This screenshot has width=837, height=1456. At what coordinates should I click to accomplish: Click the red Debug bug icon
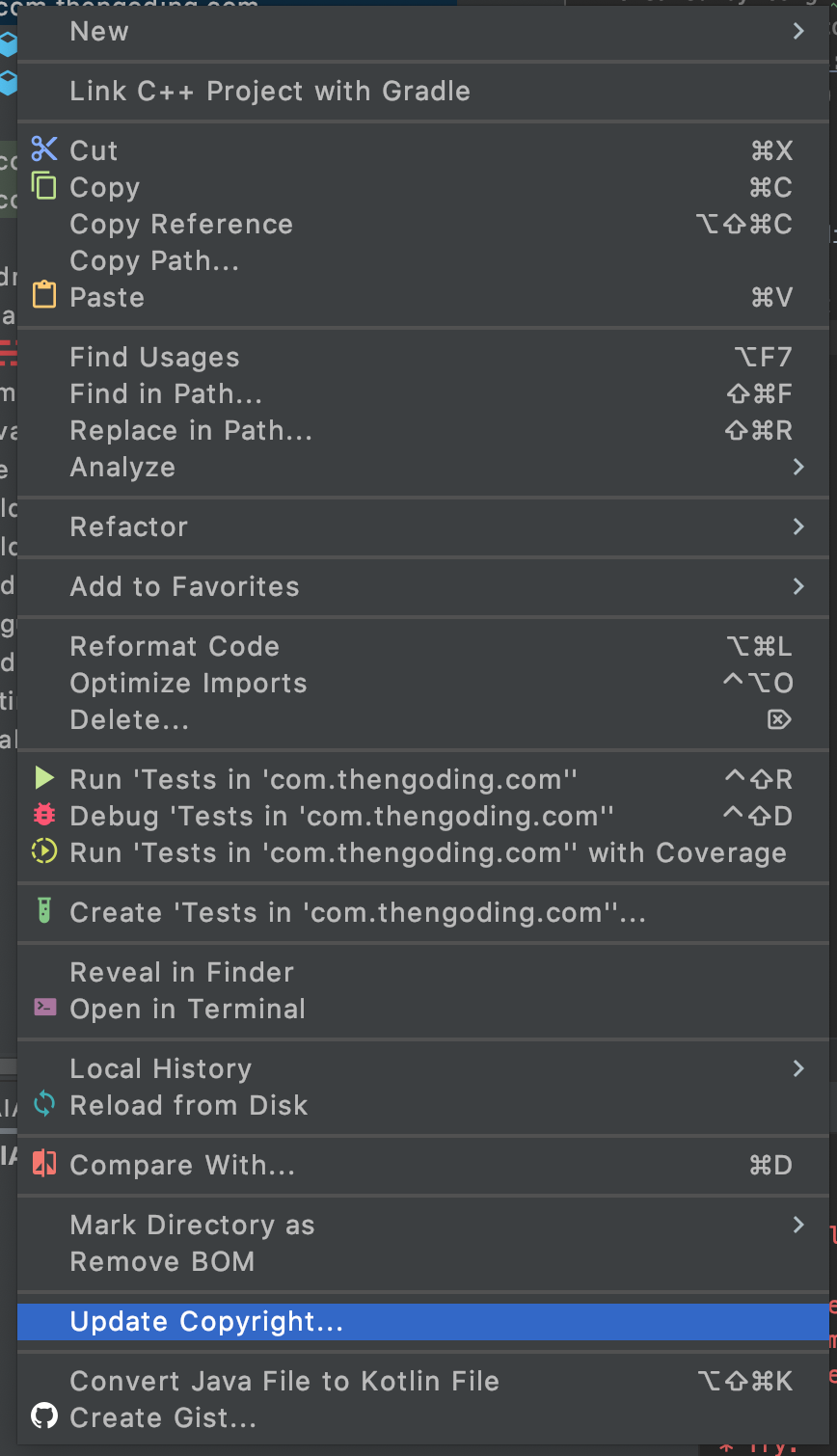tap(44, 815)
